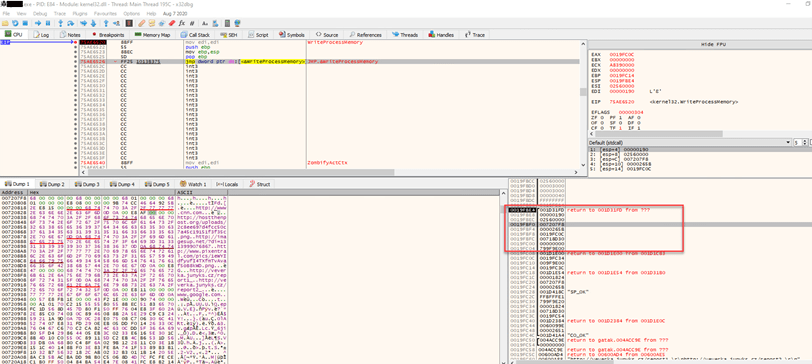Switch to the Symbols tab
This screenshot has width=812, height=364.
tap(292, 35)
